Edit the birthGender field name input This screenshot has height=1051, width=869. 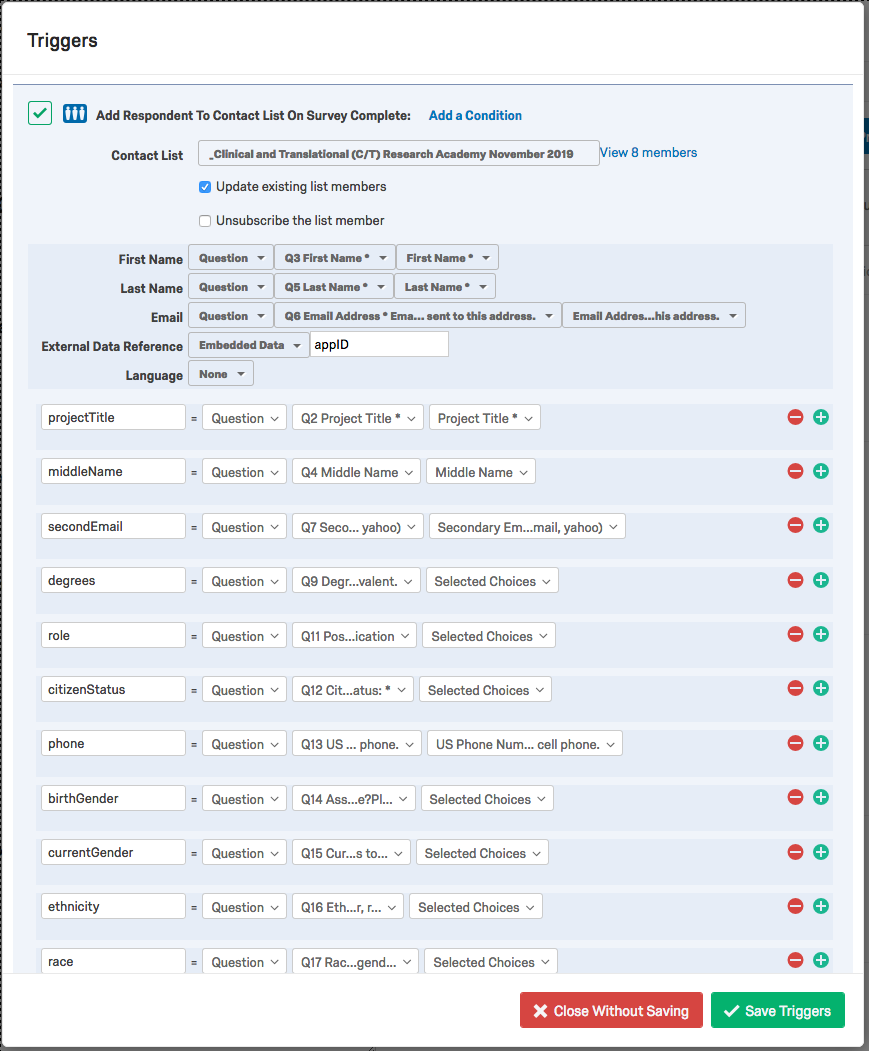113,798
